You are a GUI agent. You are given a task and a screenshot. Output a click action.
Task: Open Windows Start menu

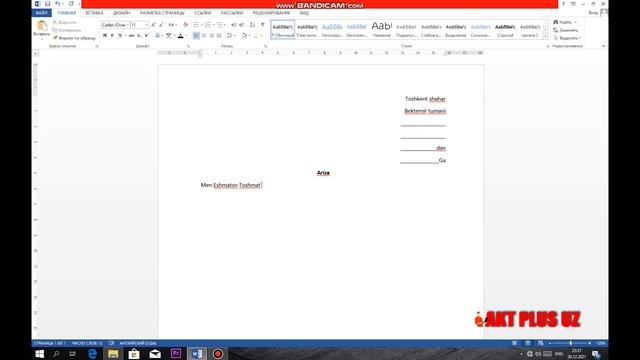[x=40, y=354]
